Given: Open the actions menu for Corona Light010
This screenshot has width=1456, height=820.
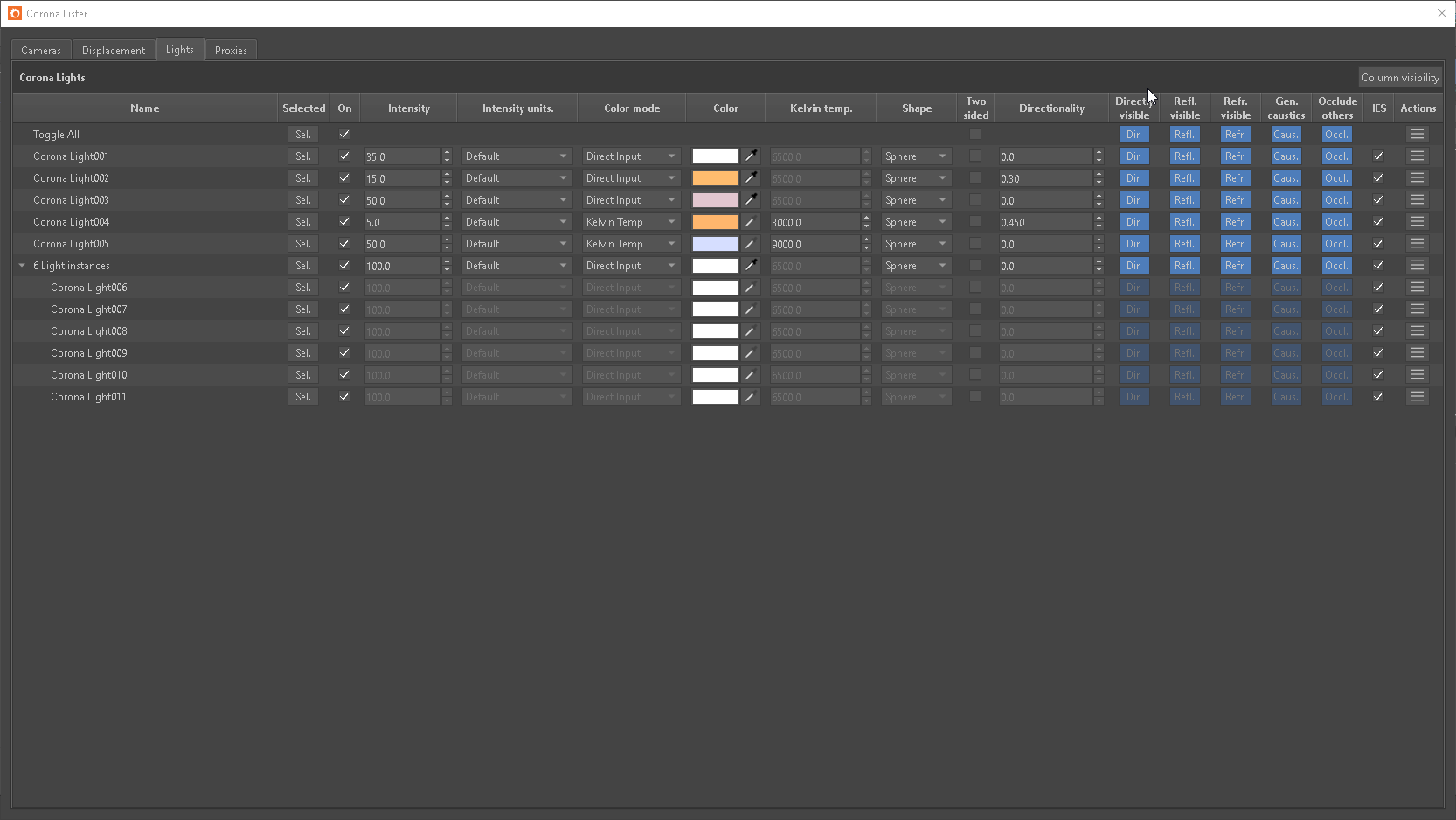Looking at the screenshot, I should tap(1418, 375).
